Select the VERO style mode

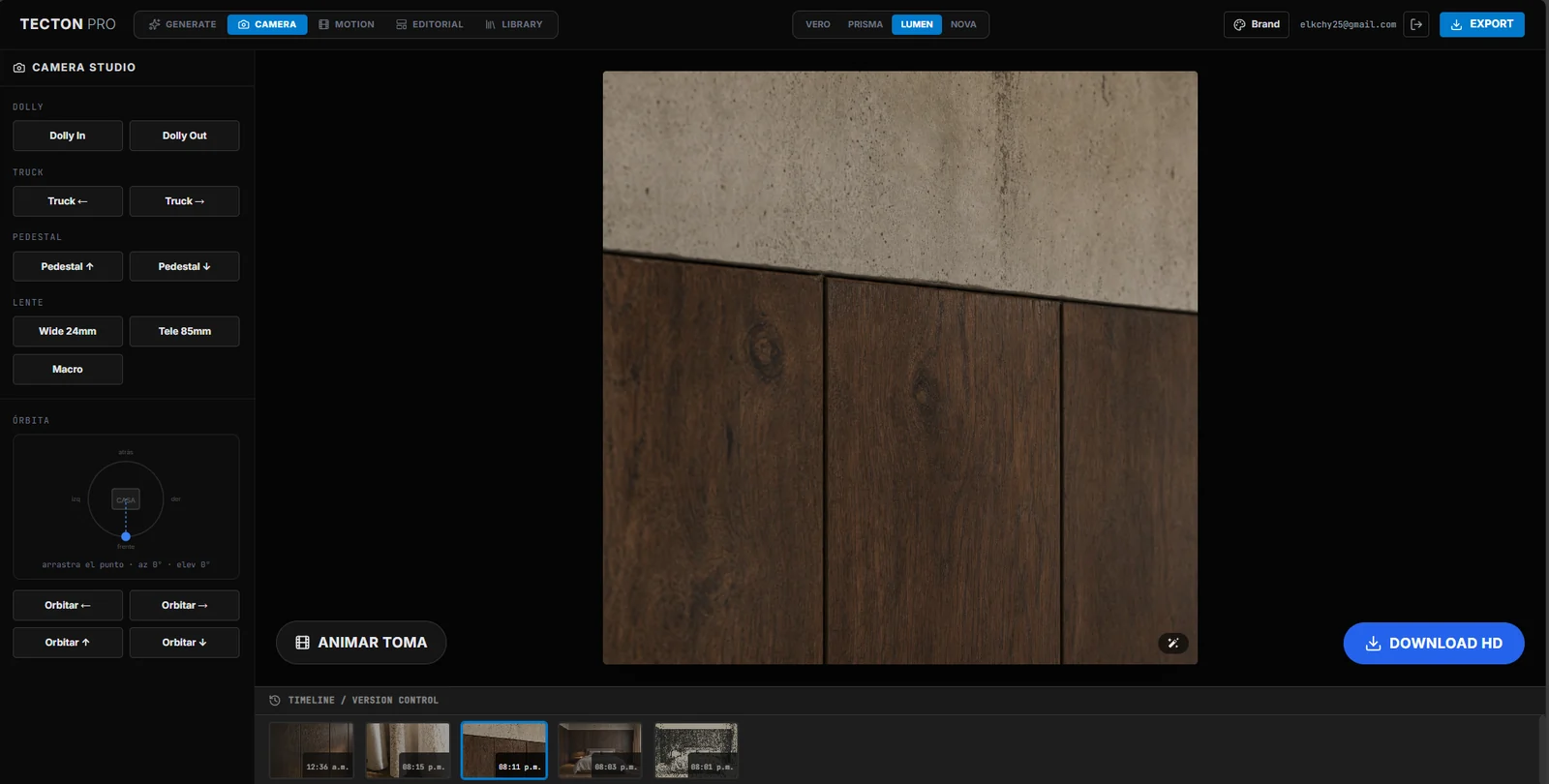818,24
